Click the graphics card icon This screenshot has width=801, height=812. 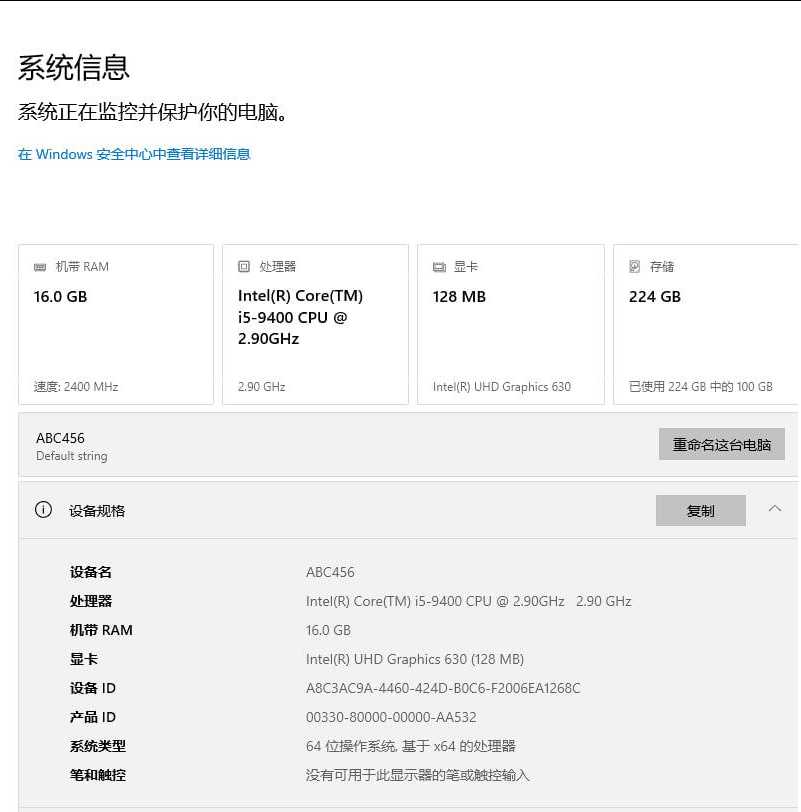pyautogui.click(x=439, y=267)
